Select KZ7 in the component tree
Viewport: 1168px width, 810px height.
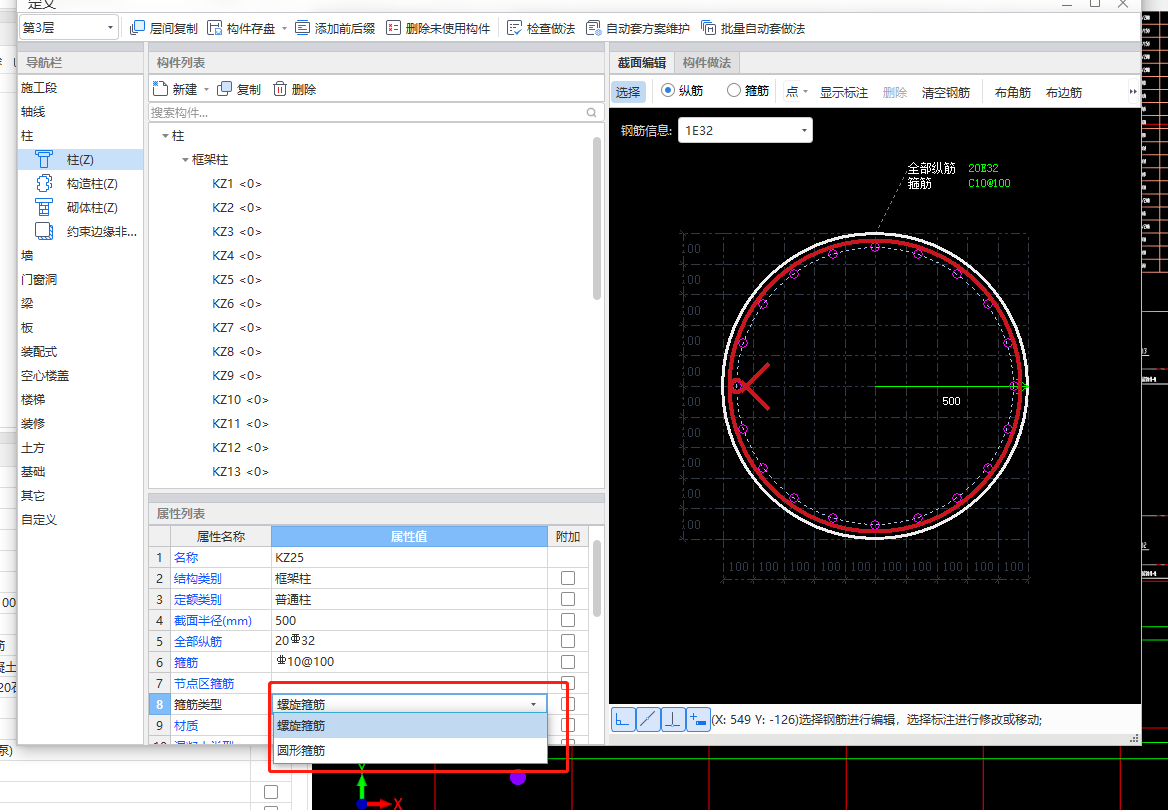[237, 328]
